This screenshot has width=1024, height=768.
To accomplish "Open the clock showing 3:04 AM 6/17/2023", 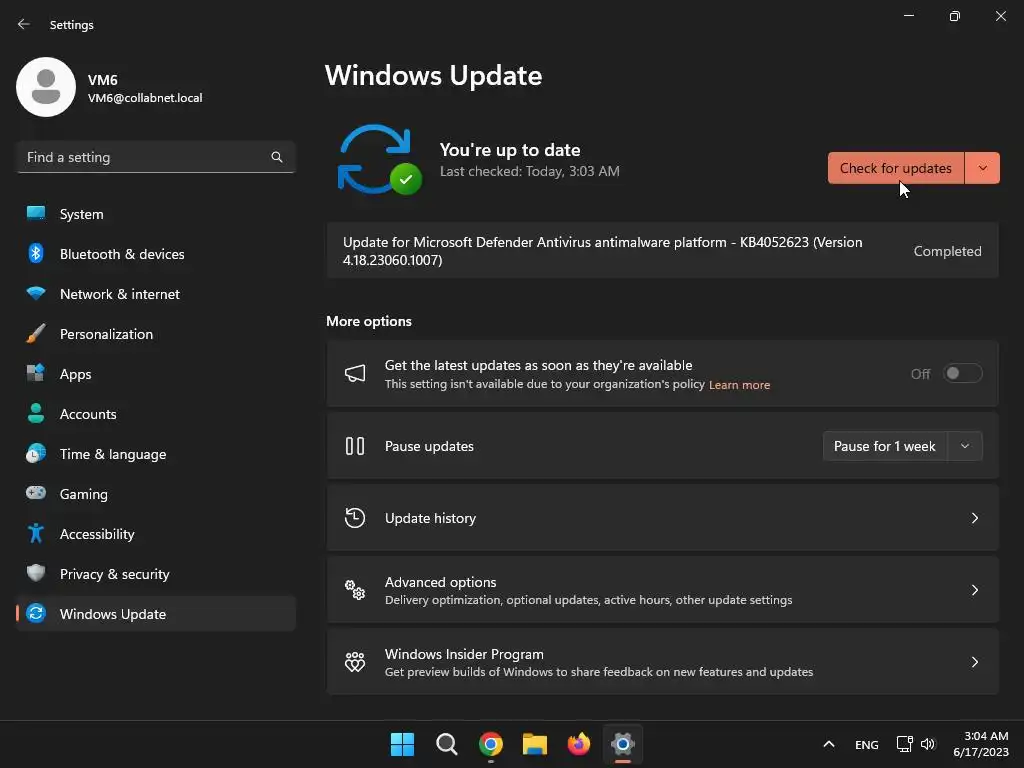I will point(981,744).
